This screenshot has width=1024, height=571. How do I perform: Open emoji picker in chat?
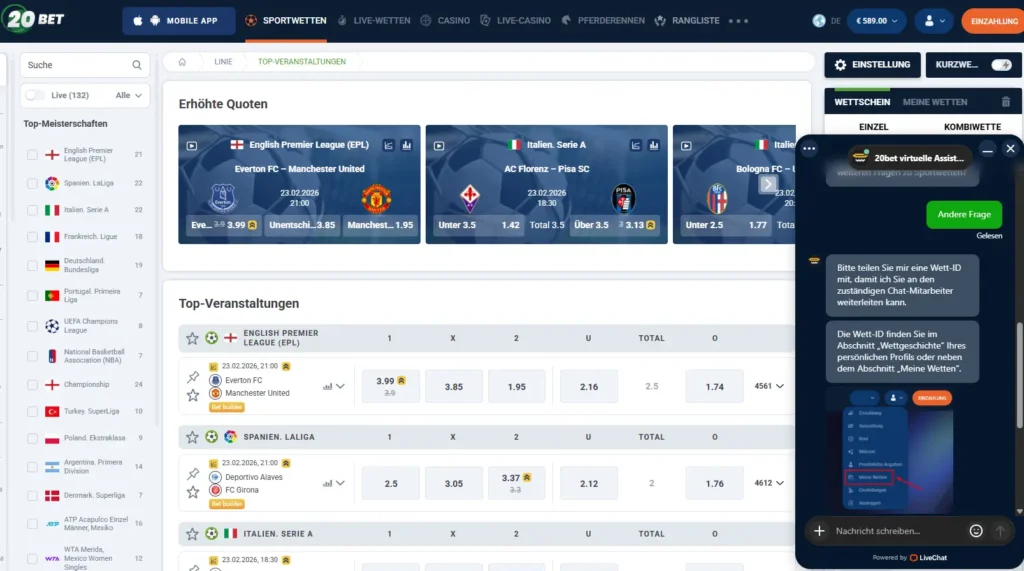click(x=976, y=531)
